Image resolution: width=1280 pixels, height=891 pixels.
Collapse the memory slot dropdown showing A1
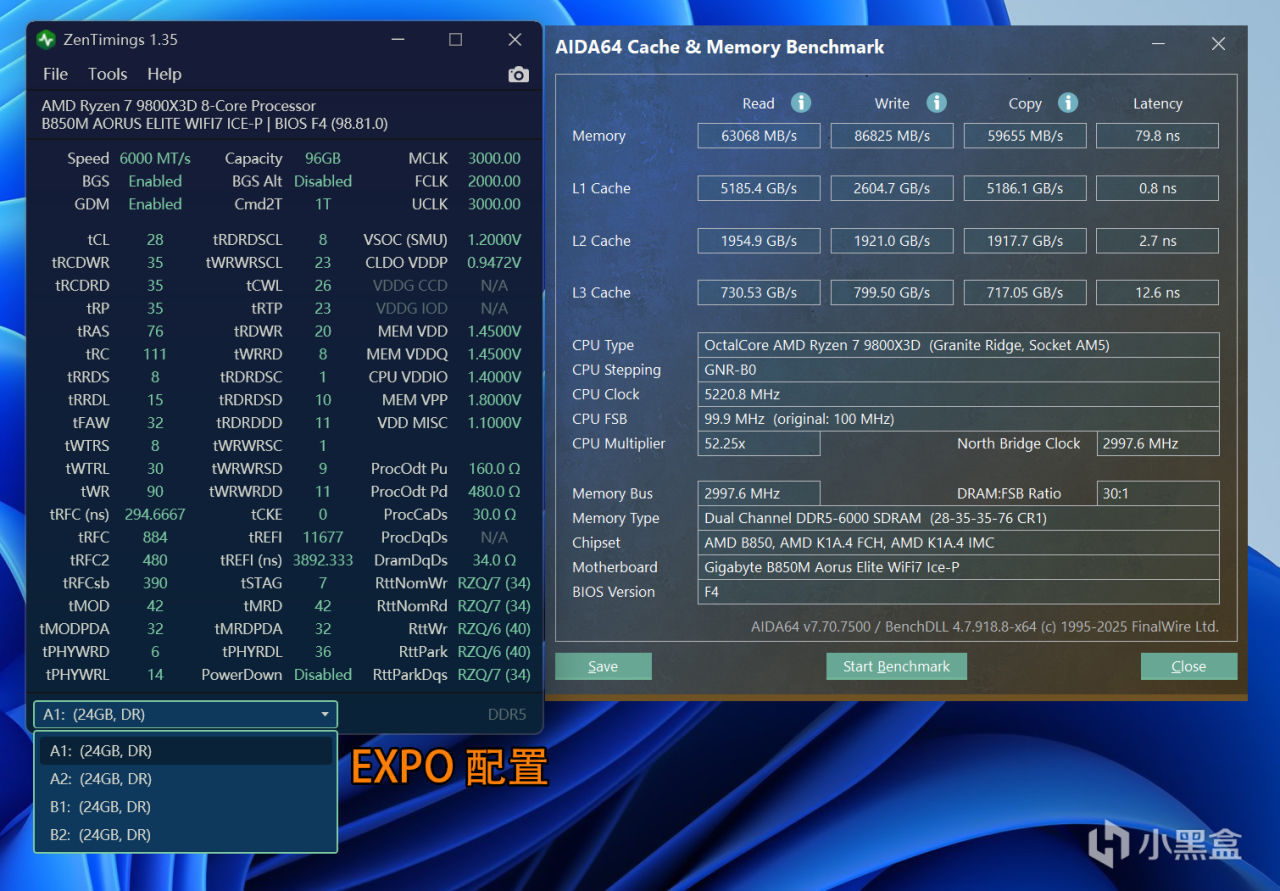[186, 714]
